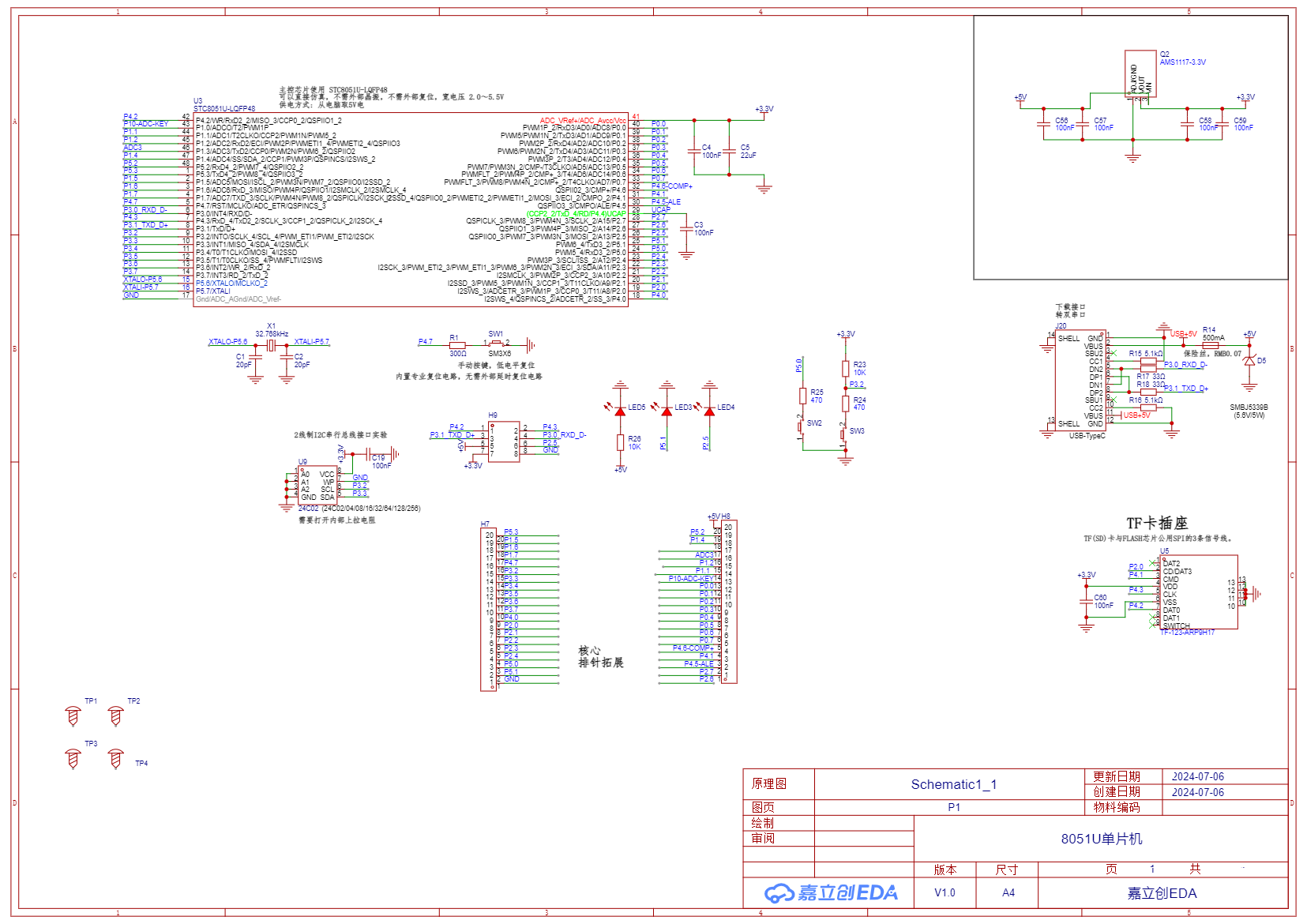The height and width of the screenshot is (924, 1307).
Task: Select capacitor C19 100nF near U9
Action: coord(370,454)
